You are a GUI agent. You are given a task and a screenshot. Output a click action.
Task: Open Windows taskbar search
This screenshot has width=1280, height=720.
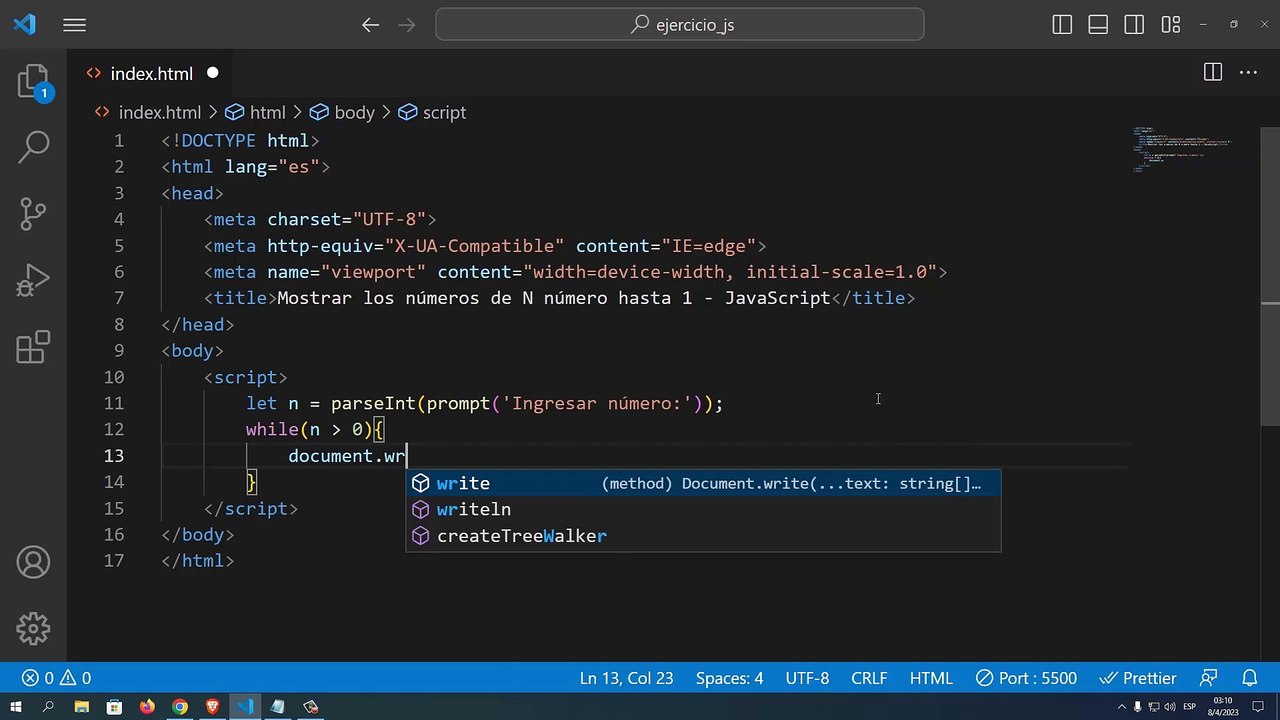pyautogui.click(x=48, y=707)
